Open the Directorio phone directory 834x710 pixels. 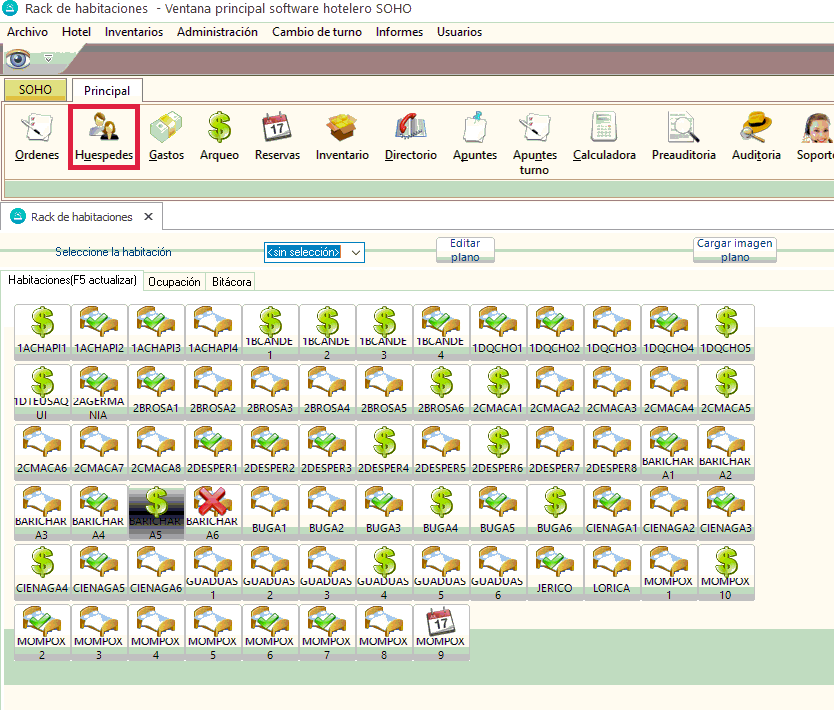click(x=410, y=138)
